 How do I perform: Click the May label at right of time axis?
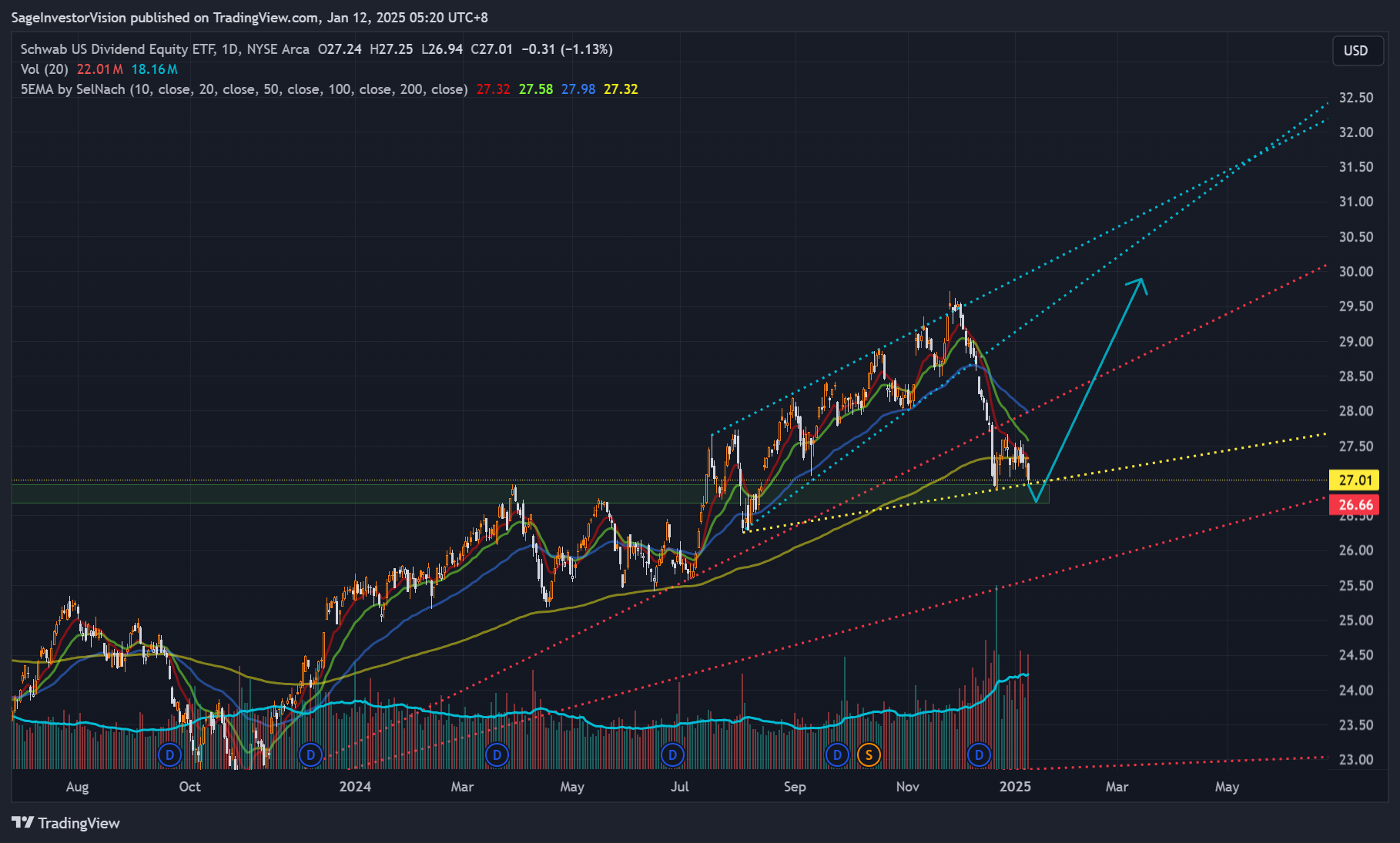1228,787
